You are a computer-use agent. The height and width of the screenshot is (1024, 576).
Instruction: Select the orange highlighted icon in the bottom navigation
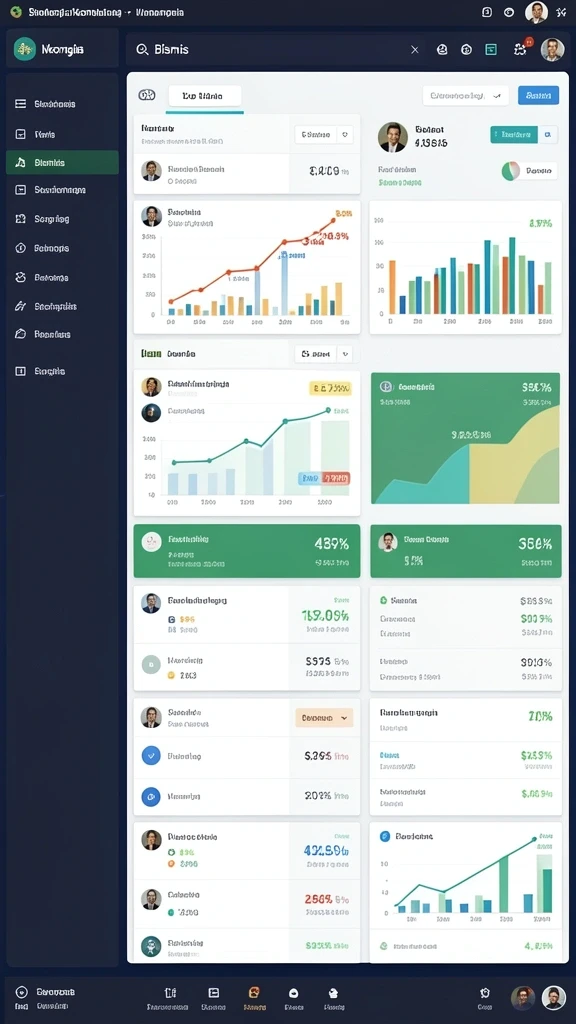[254, 993]
